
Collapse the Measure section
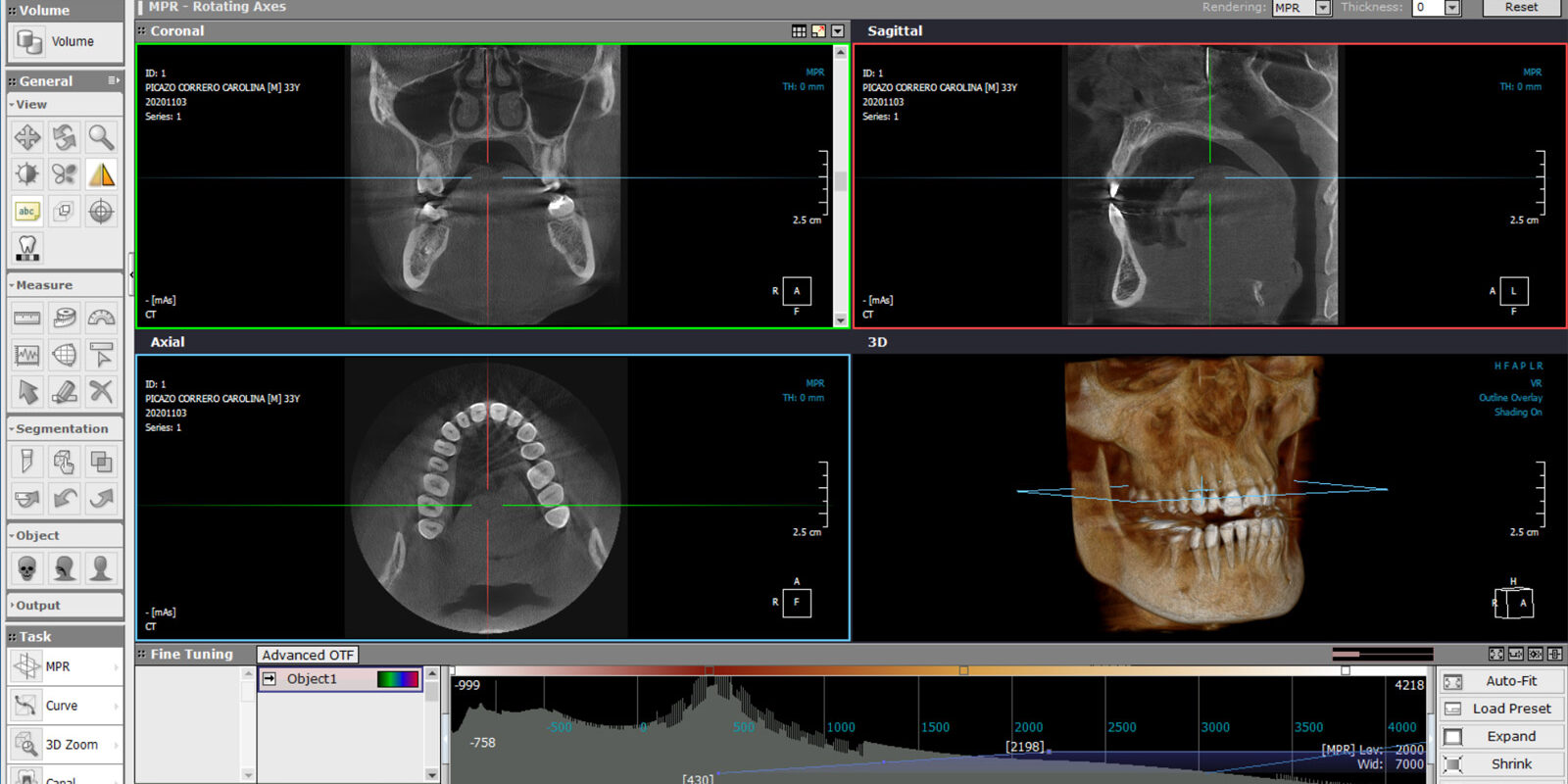(65, 285)
